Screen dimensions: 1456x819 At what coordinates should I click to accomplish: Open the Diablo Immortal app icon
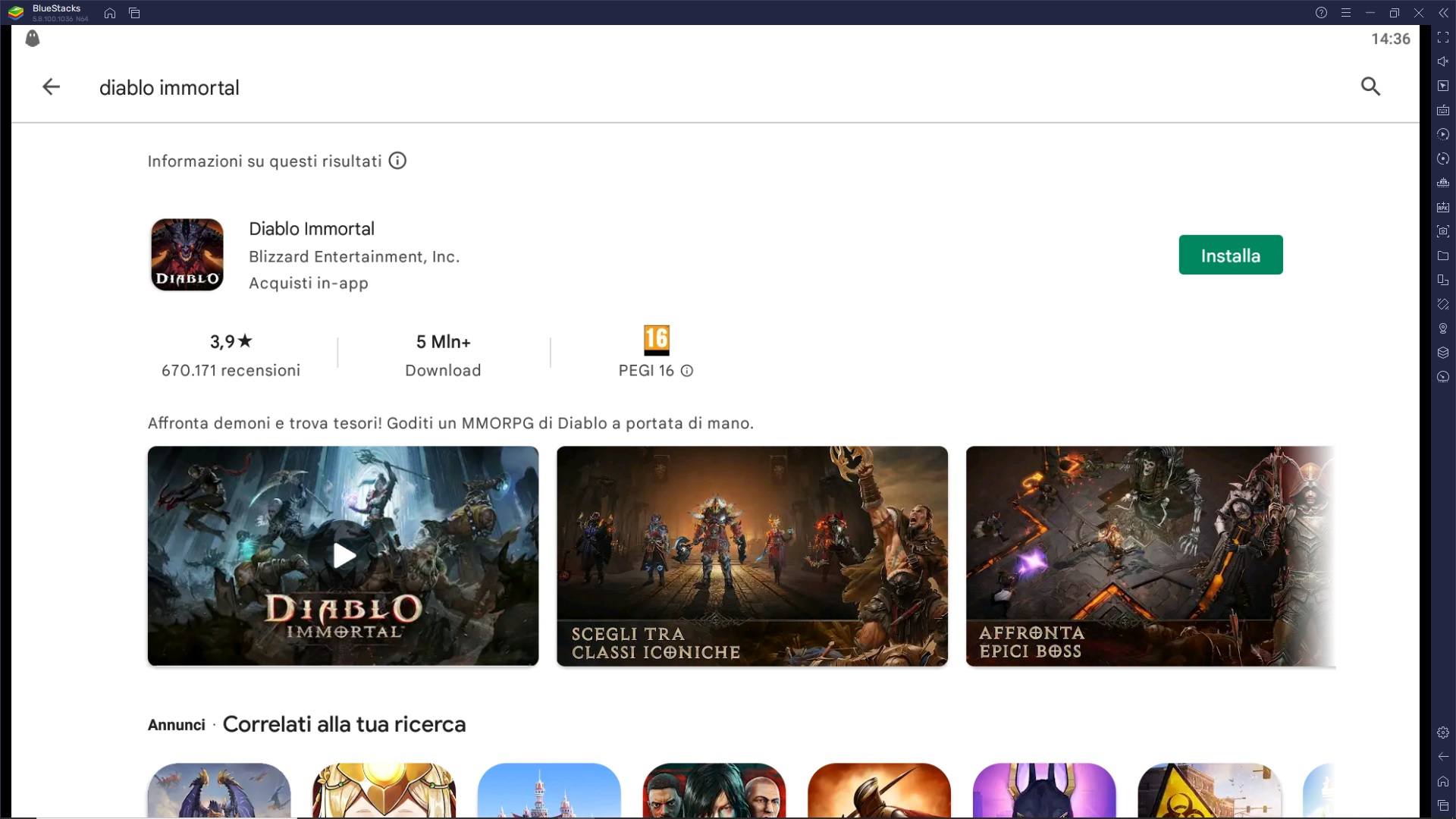pyautogui.click(x=187, y=255)
